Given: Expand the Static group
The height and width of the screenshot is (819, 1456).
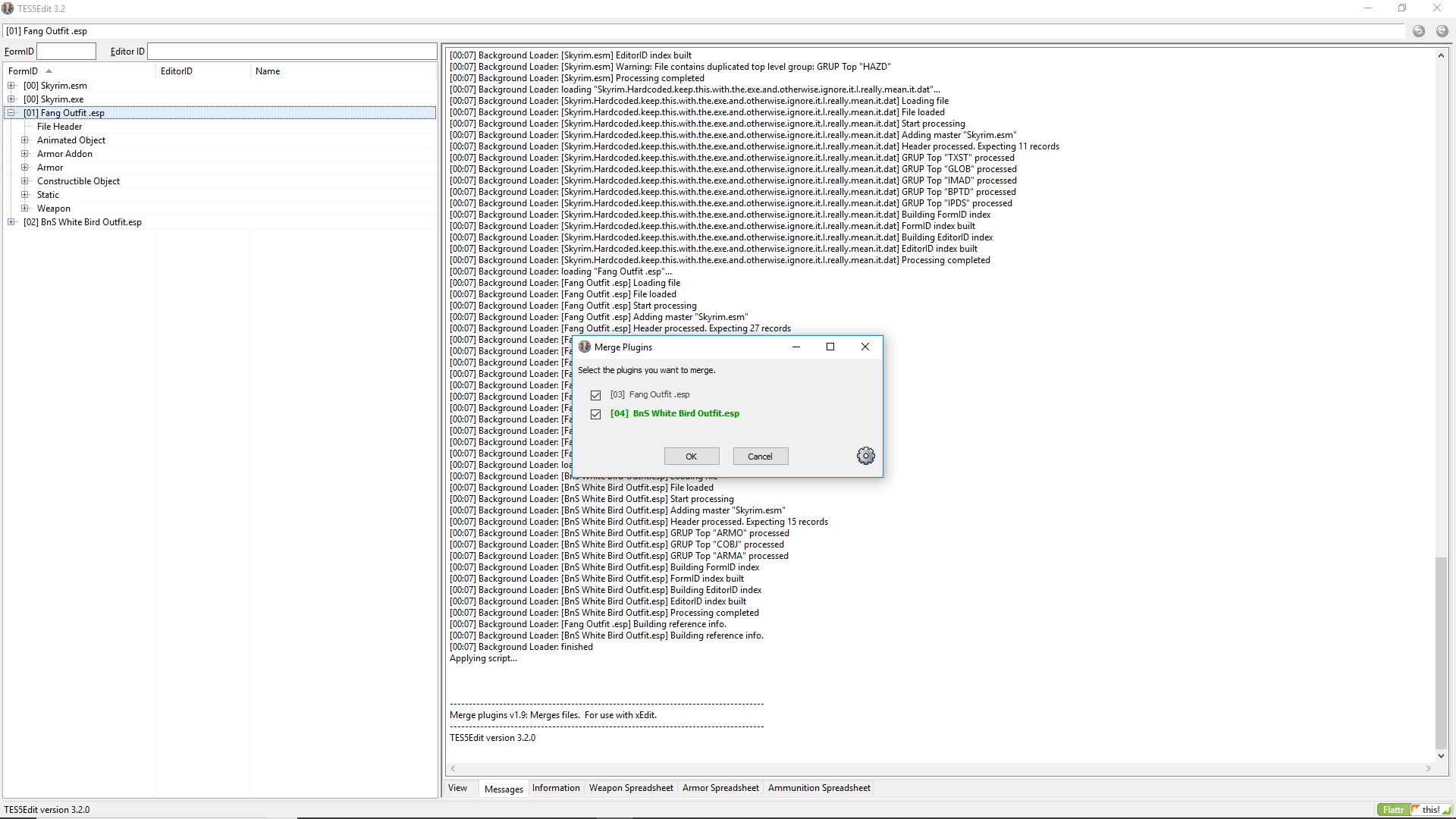Looking at the screenshot, I should pos(25,195).
